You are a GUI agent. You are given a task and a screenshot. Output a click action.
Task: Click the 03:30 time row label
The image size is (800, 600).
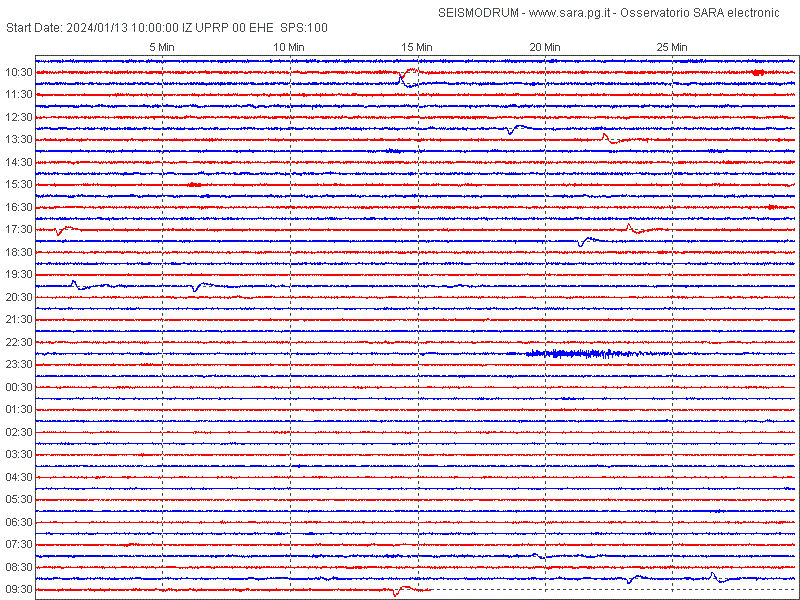click(x=19, y=455)
